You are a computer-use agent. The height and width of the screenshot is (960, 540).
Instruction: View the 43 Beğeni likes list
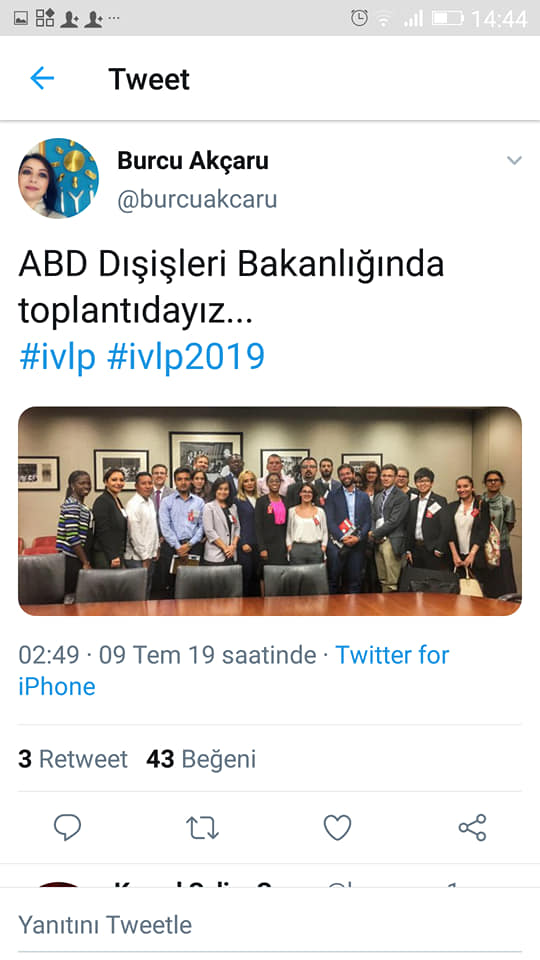(201, 759)
